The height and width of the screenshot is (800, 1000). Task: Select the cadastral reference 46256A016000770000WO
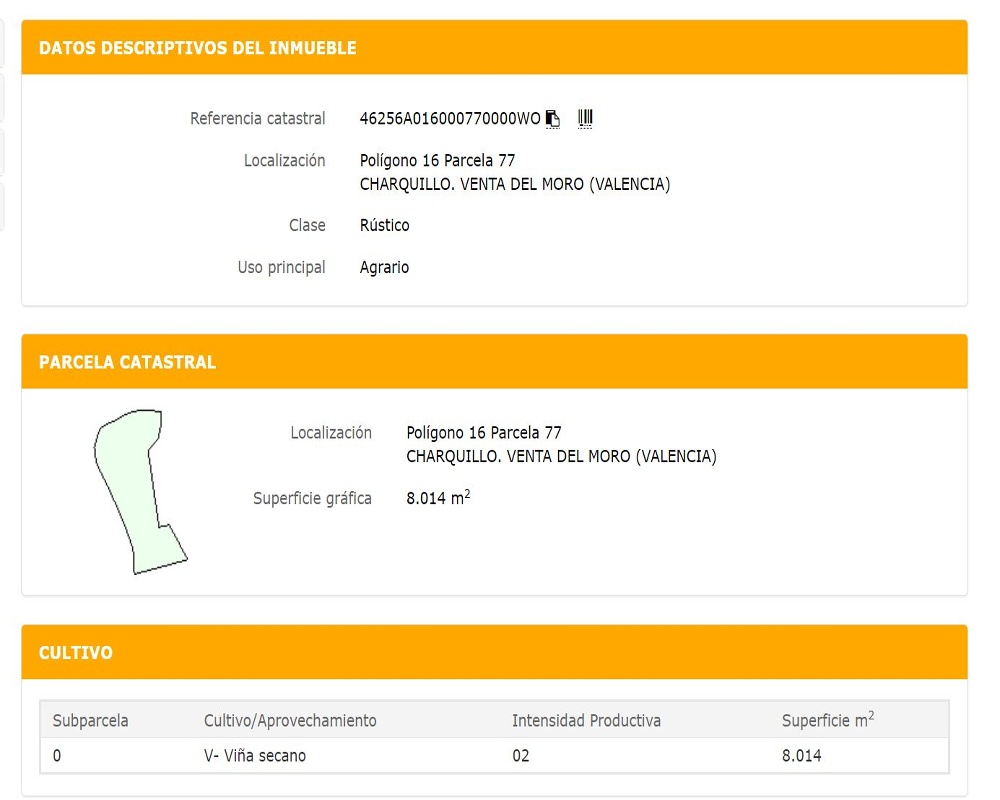[449, 119]
